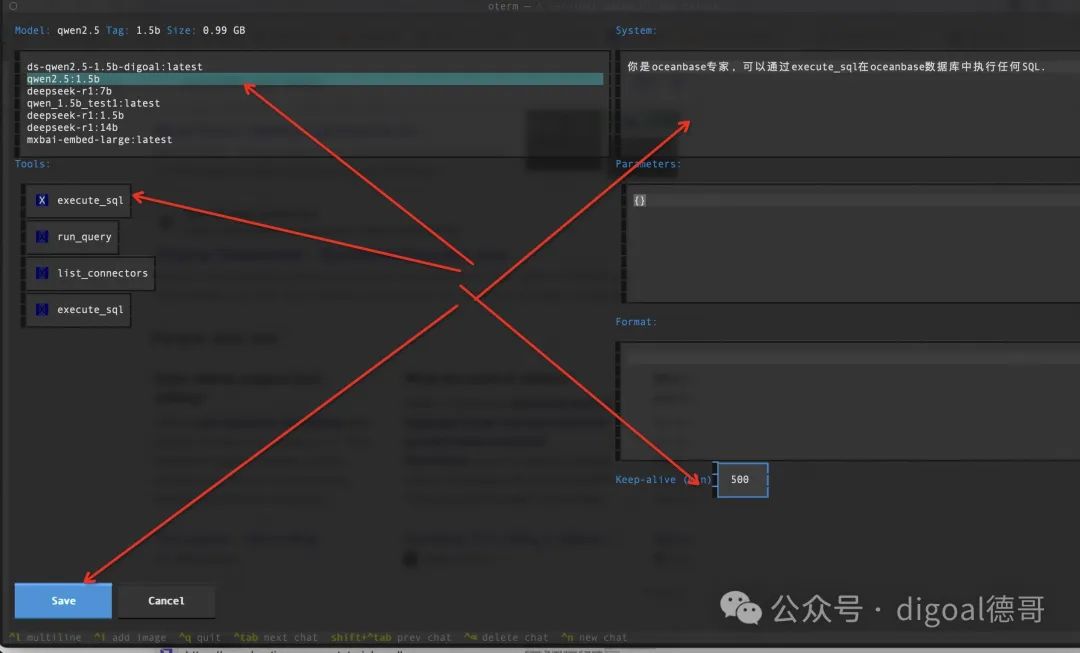Click into the System prompt text area

845,100
